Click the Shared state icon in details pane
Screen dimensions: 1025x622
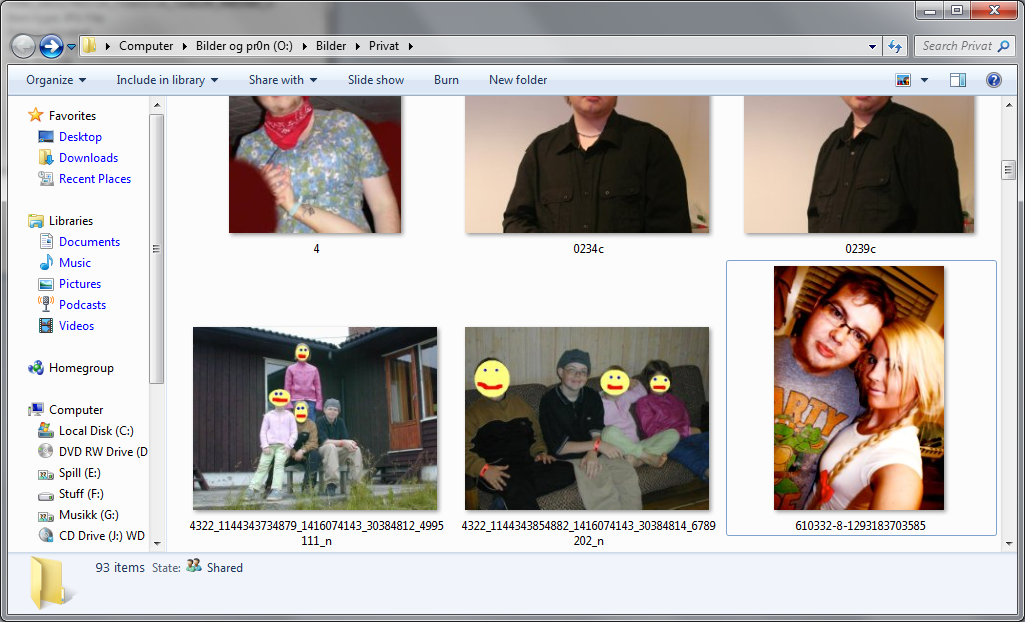coord(193,566)
